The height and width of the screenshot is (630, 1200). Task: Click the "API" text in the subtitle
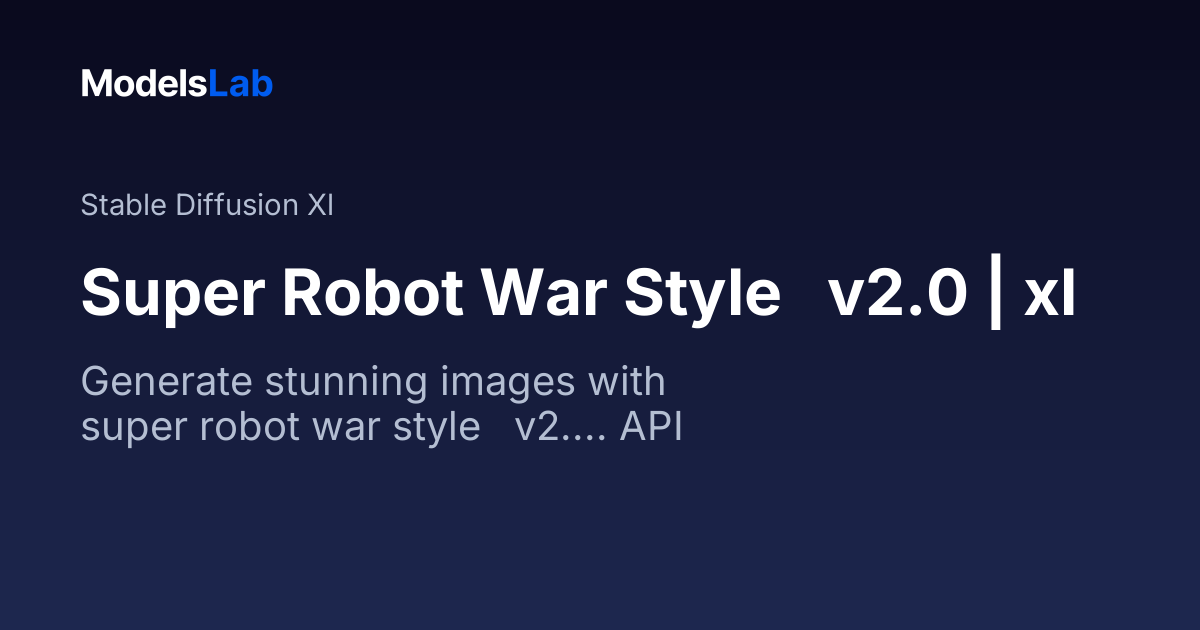[651, 427]
